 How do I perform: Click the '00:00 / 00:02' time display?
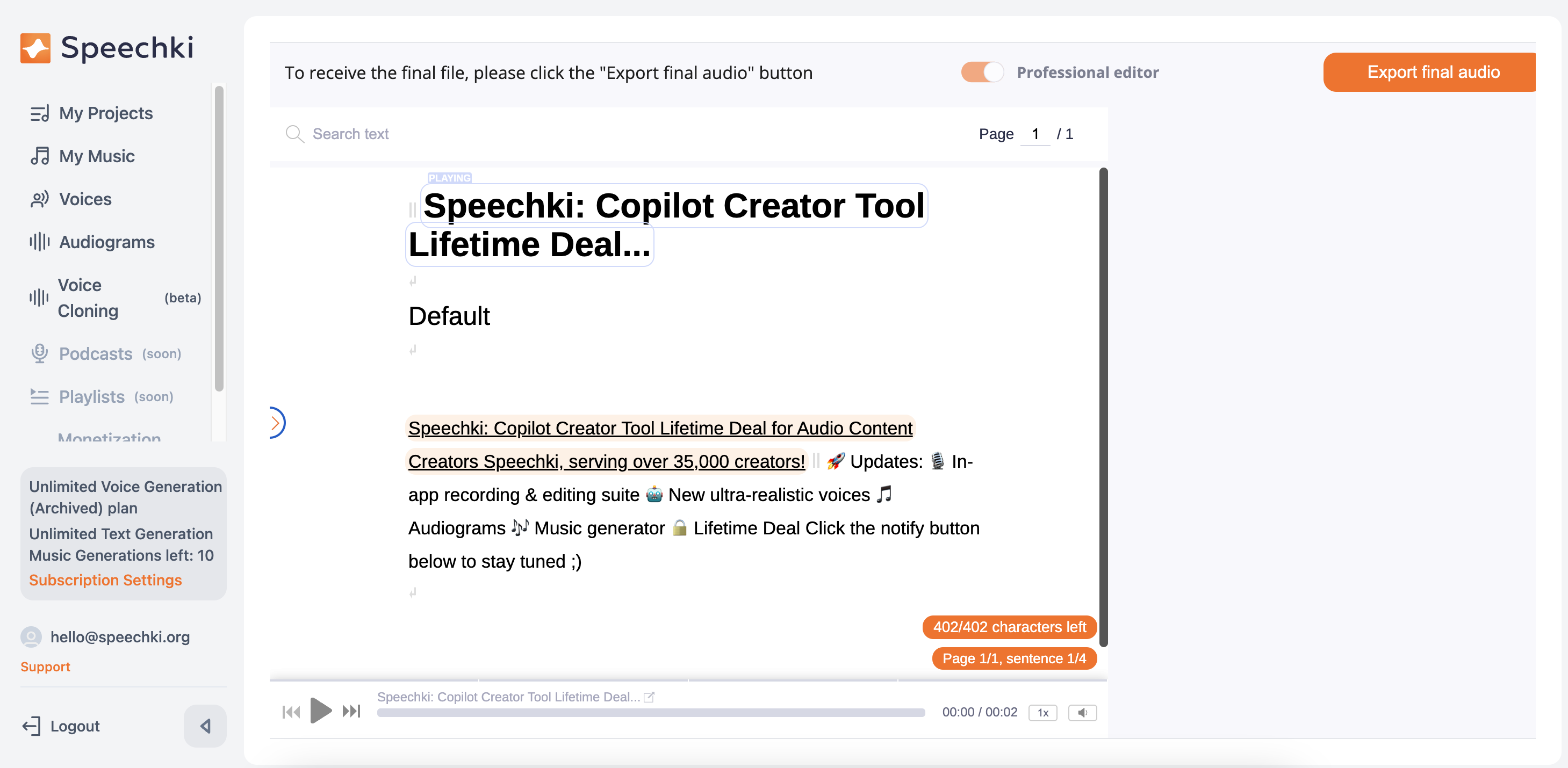980,713
